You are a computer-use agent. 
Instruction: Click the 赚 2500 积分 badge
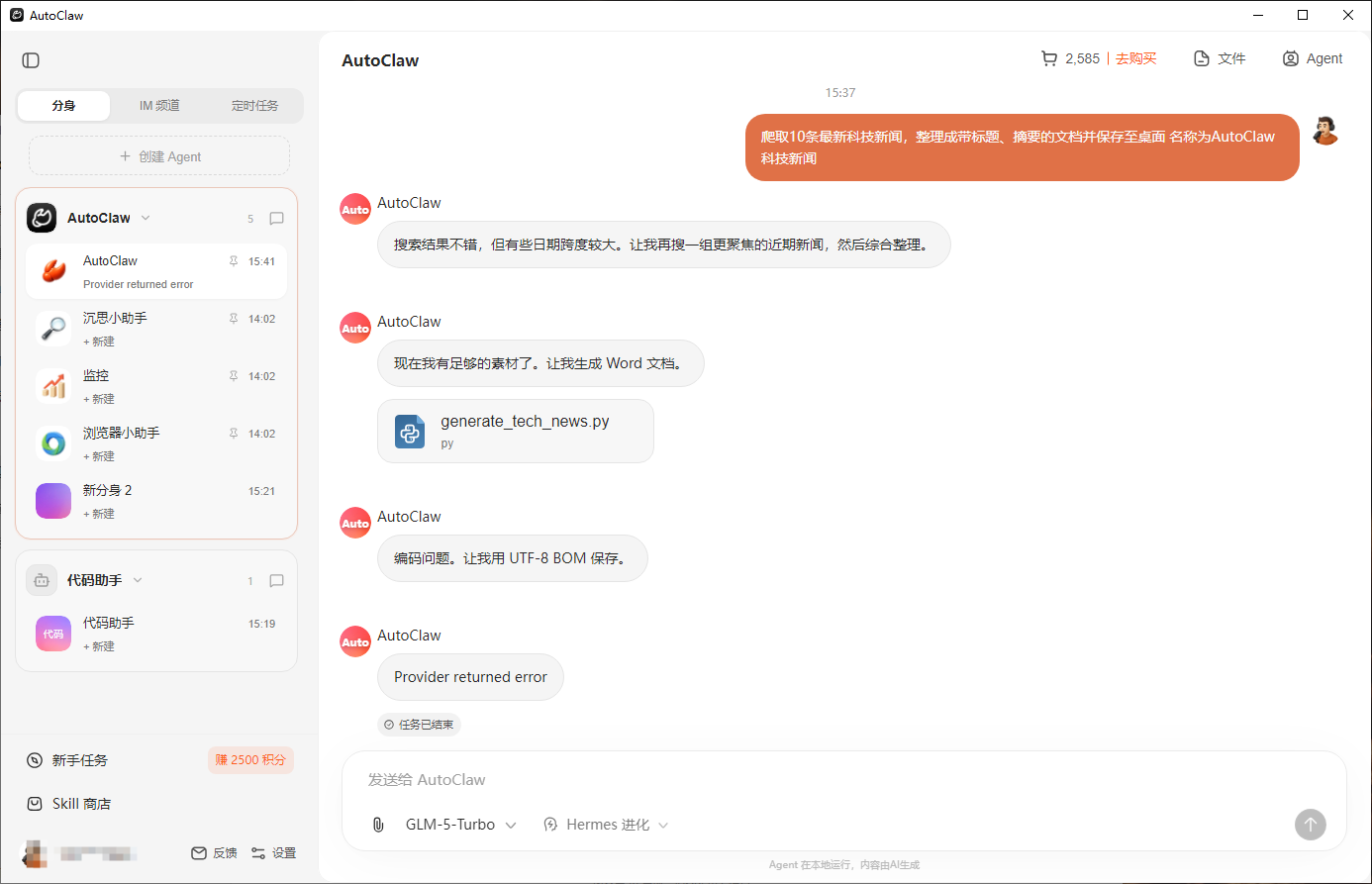250,760
